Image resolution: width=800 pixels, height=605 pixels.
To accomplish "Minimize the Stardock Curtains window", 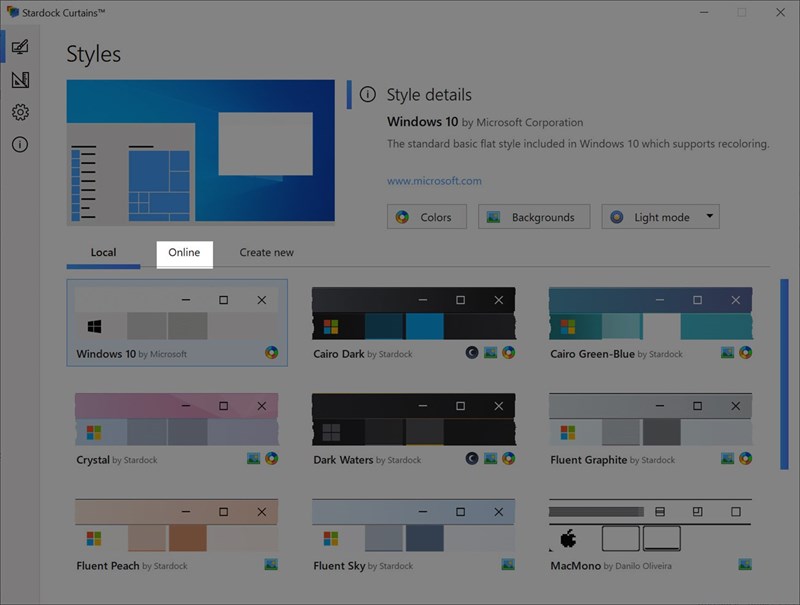I will (x=704, y=12).
